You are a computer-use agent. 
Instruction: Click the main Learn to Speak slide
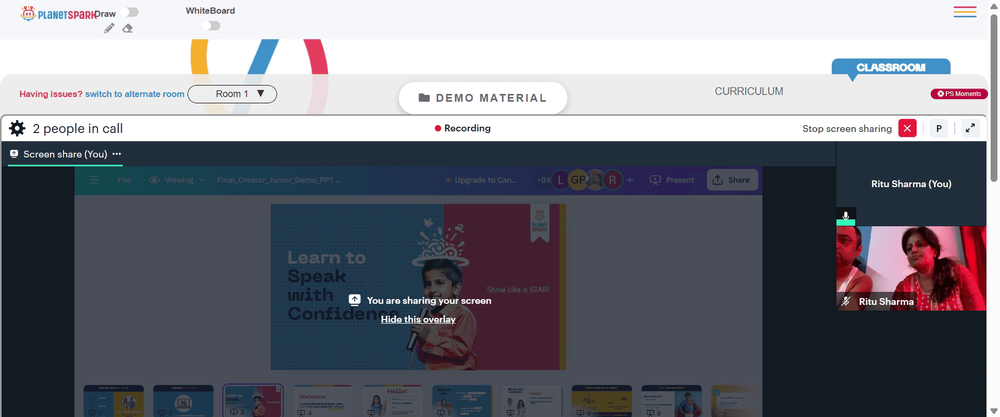[418, 287]
